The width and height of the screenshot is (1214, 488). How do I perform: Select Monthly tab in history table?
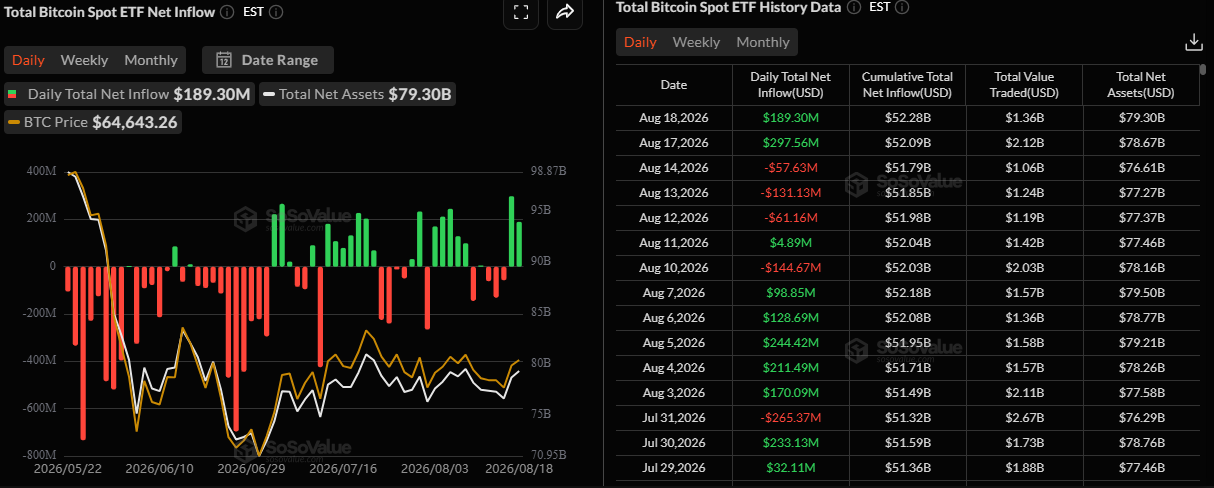763,42
